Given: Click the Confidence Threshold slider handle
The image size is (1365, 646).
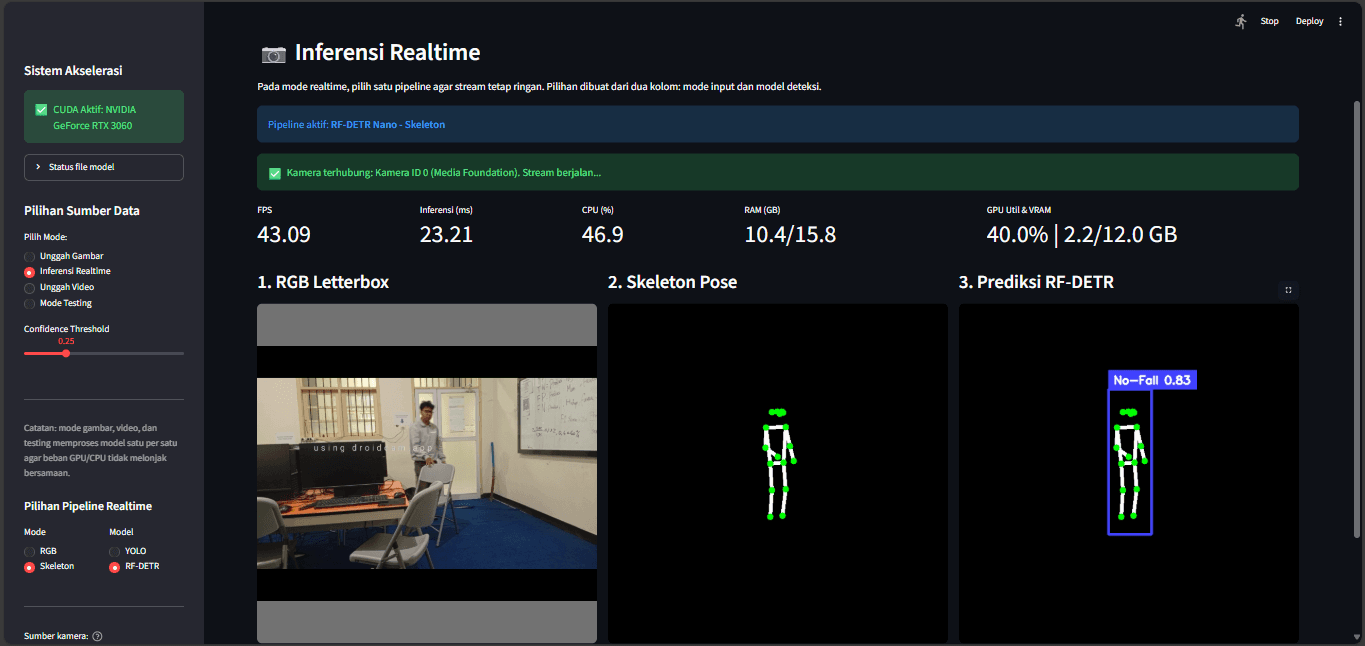Looking at the screenshot, I should tap(66, 353).
